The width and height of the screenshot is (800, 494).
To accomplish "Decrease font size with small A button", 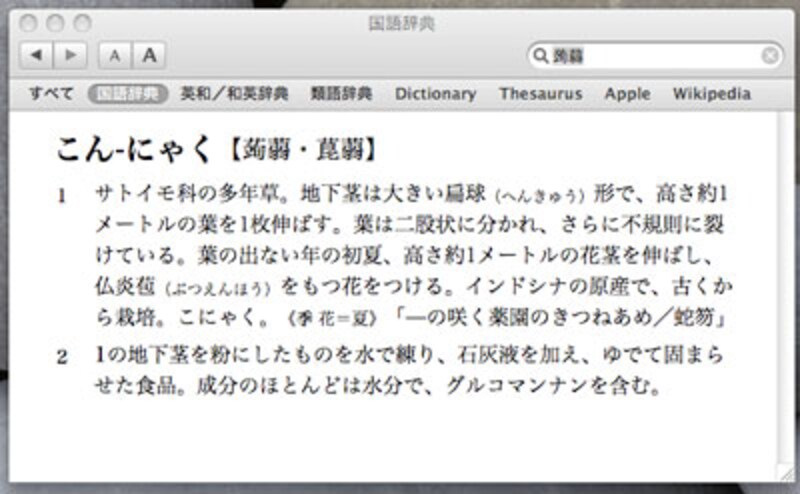I will [115, 55].
